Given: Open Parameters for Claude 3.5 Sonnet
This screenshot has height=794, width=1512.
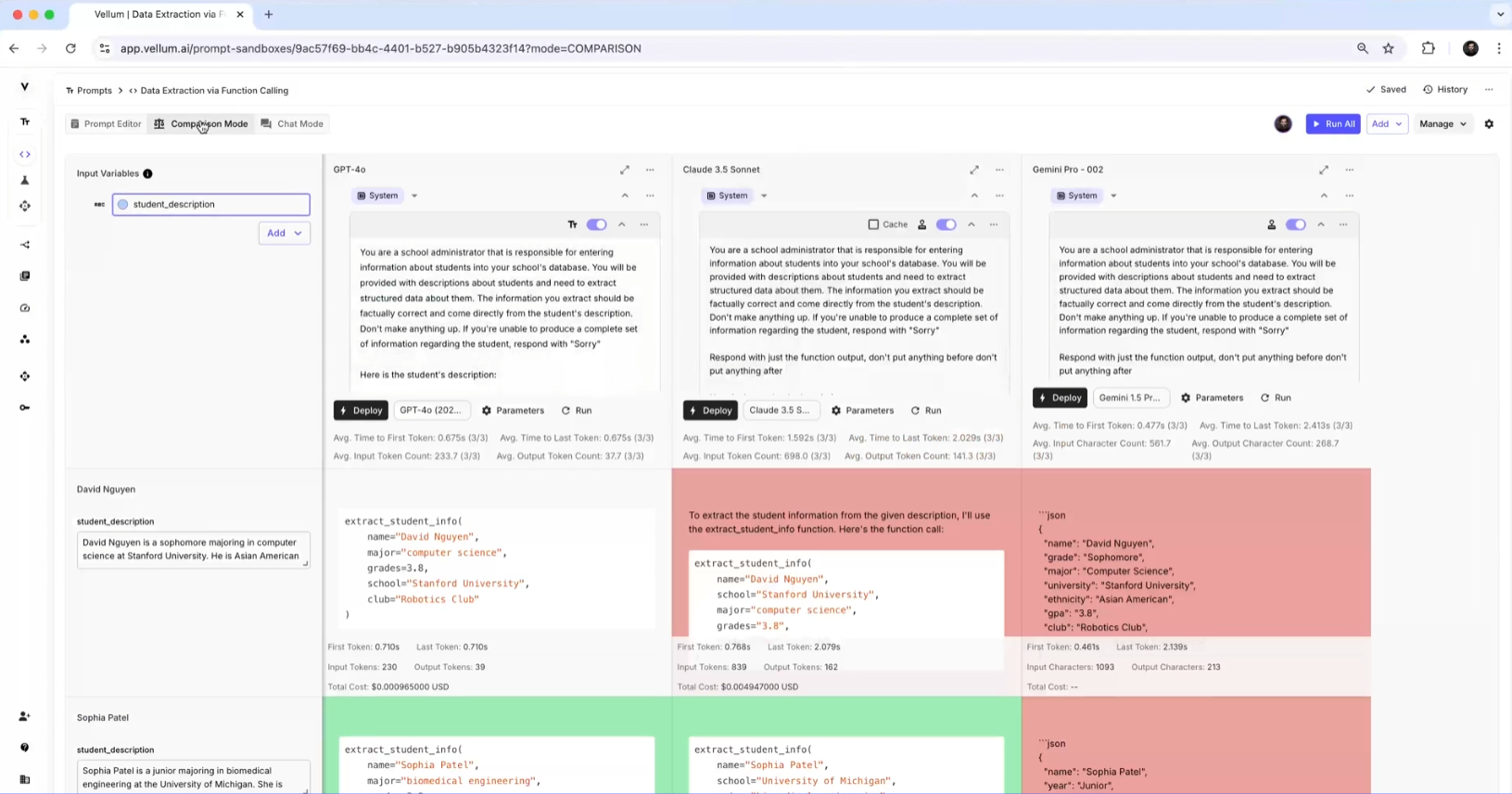Looking at the screenshot, I should 862,410.
